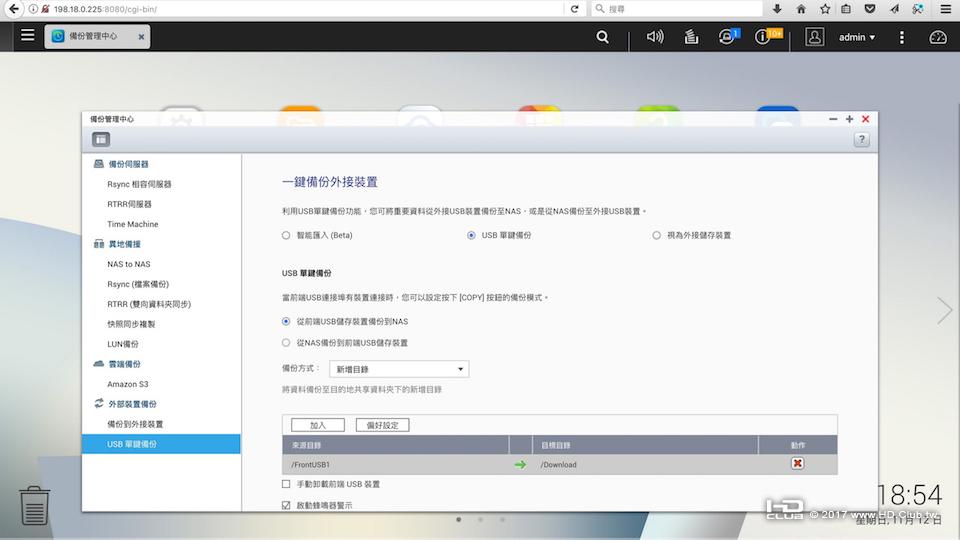
Task: Click the help question mark button
Action: (x=861, y=140)
